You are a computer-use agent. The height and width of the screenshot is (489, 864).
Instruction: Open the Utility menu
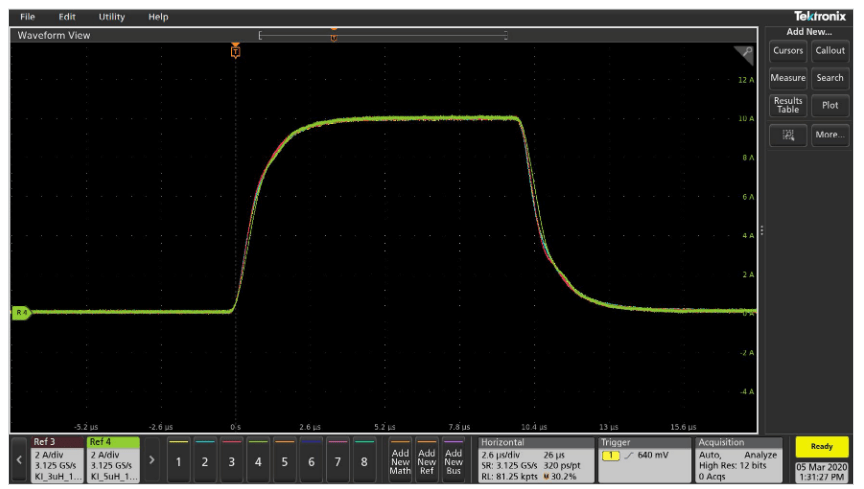tap(111, 17)
